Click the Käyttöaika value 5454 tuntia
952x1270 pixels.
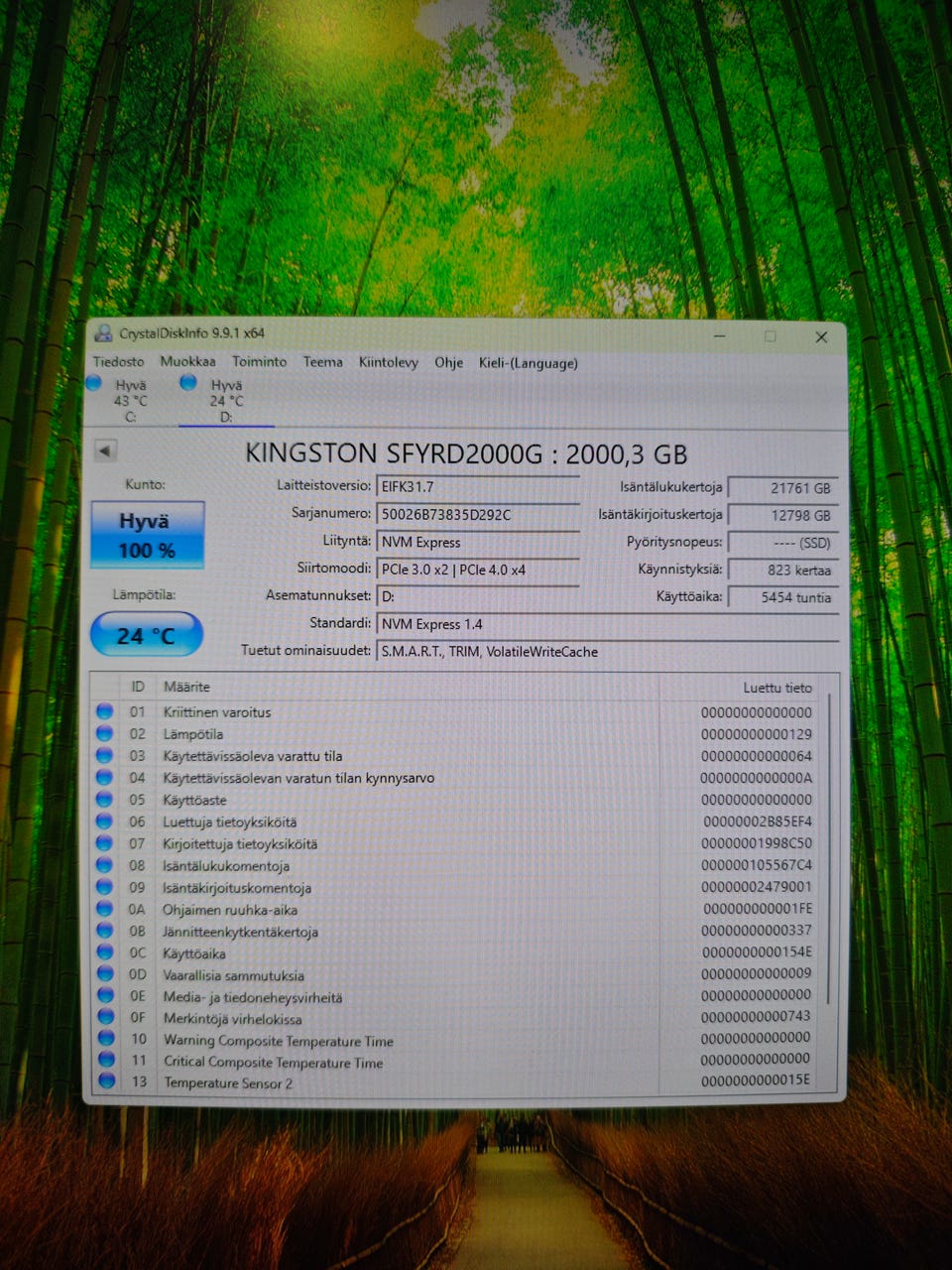click(x=782, y=597)
